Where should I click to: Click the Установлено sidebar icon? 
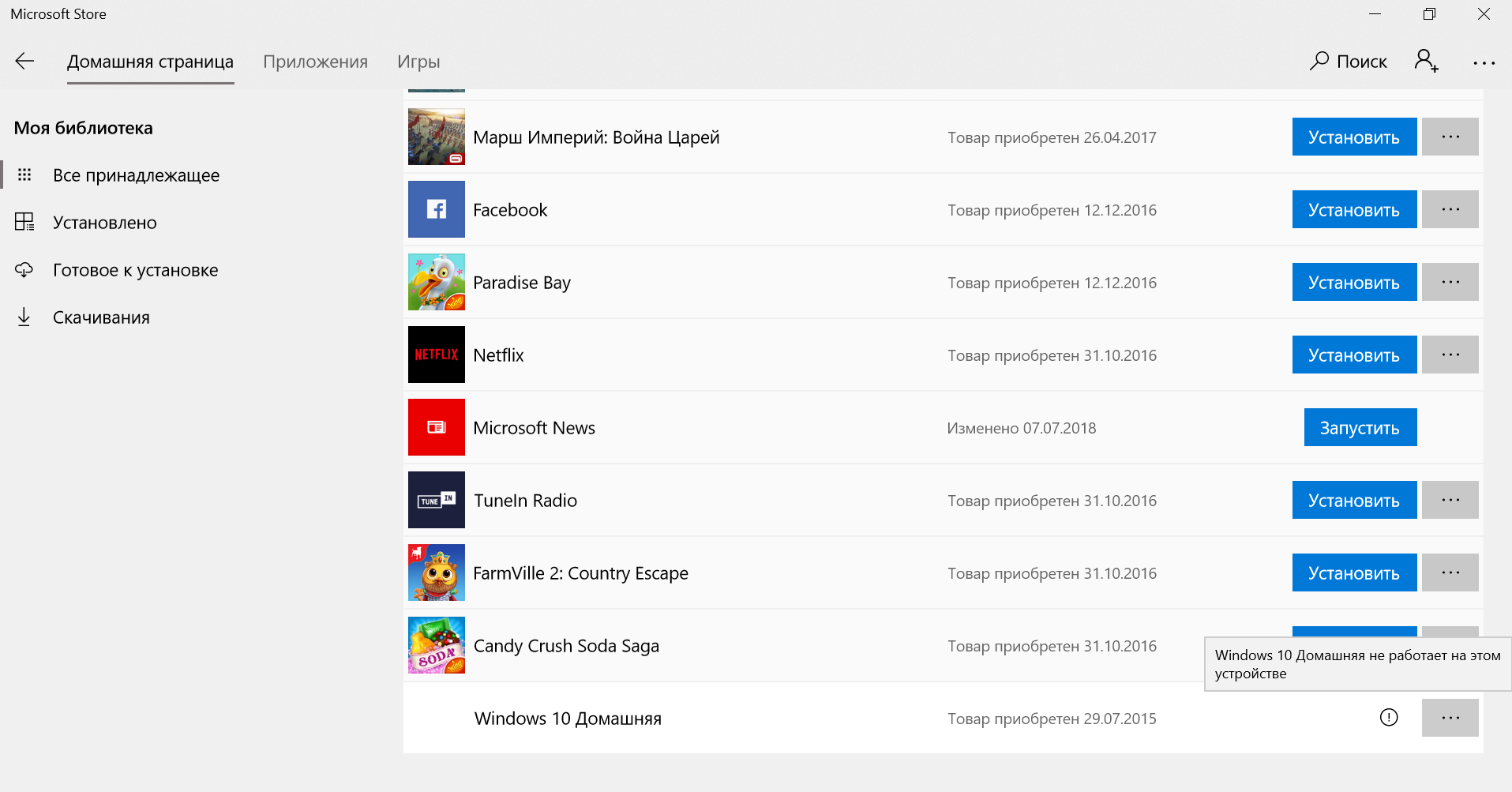[x=24, y=222]
